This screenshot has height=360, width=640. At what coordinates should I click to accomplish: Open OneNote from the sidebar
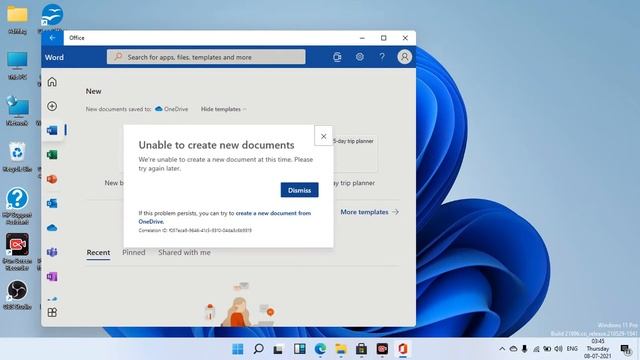click(52, 277)
